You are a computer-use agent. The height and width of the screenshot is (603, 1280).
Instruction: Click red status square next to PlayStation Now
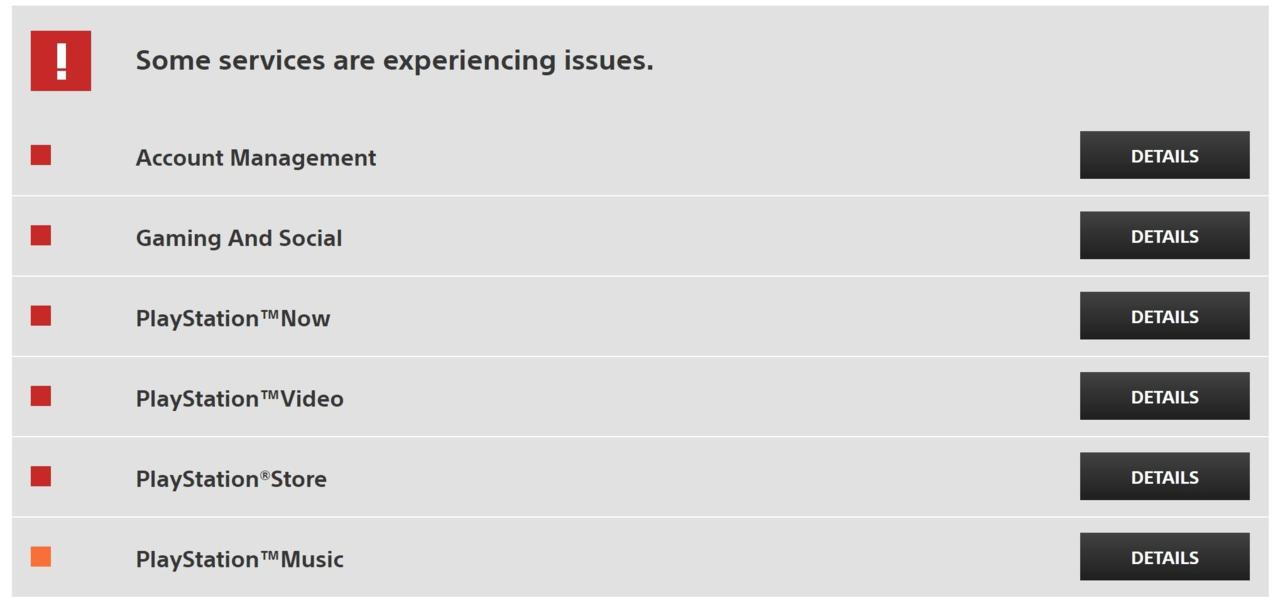pos(41,316)
